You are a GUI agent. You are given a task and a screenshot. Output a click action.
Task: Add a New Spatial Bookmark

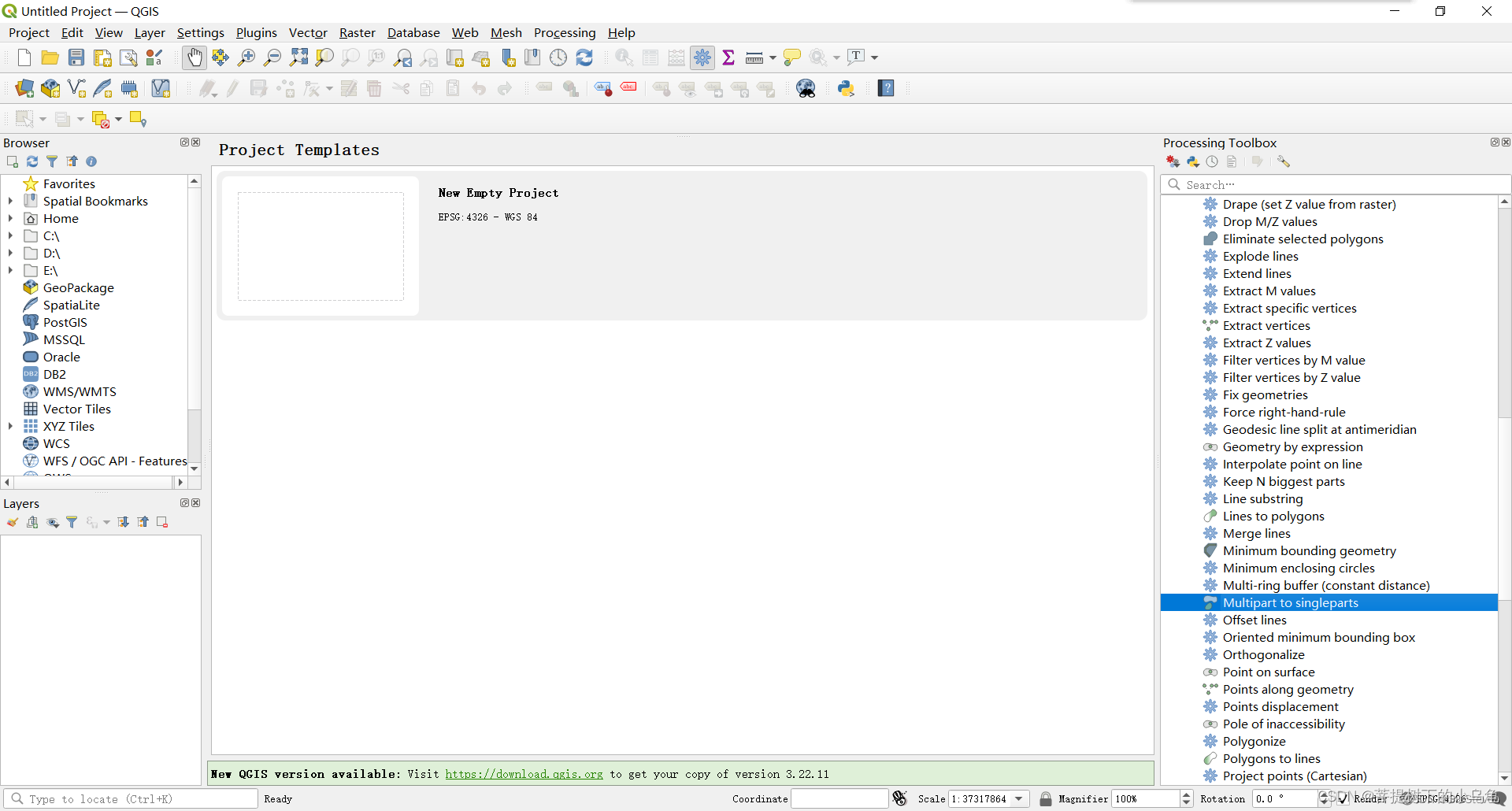(x=507, y=57)
